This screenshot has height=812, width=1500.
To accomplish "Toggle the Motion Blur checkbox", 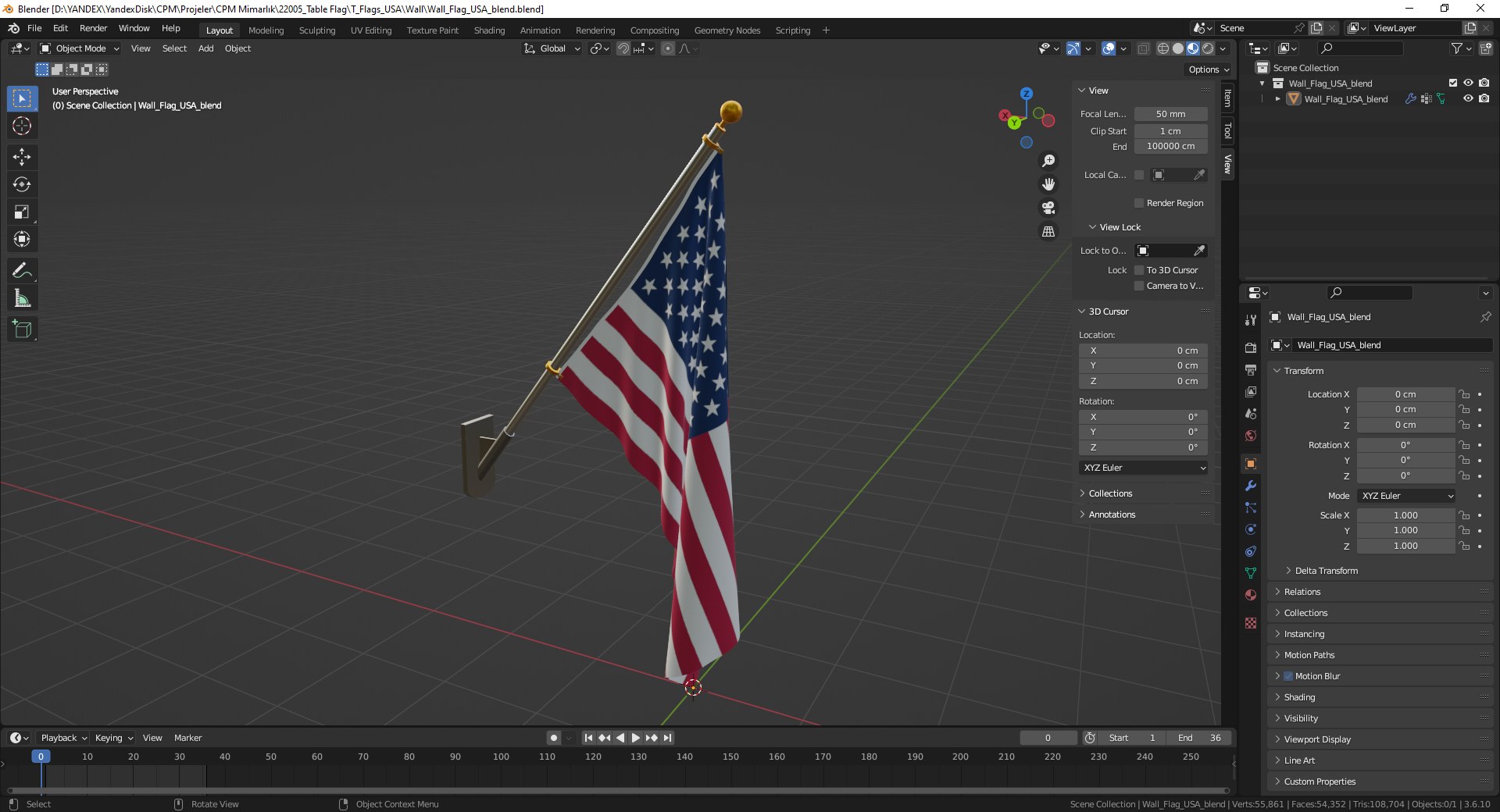I will click(x=1288, y=676).
